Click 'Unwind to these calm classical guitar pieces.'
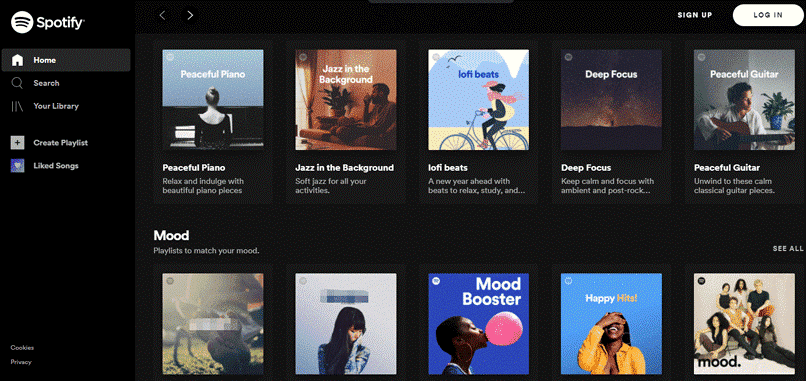The width and height of the screenshot is (806, 381). point(734,186)
